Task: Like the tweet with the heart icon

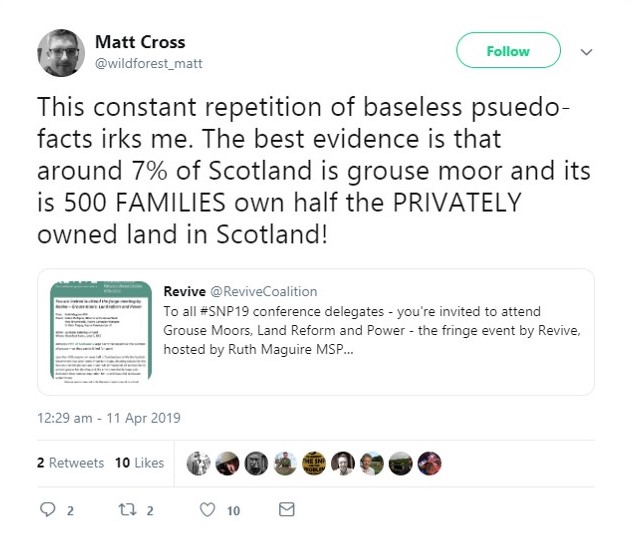Action: pos(207,510)
